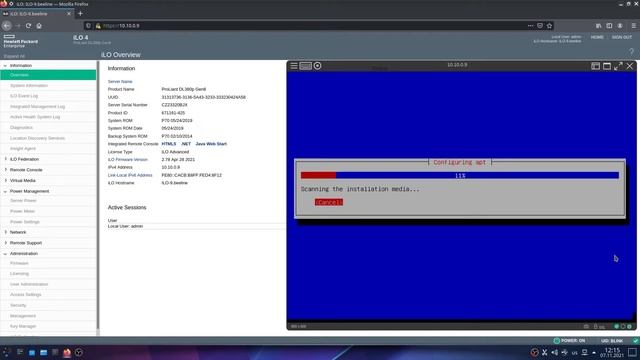Expand the Remote Console section
Image resolution: width=640 pixels, height=360 pixels.
click(5, 169)
